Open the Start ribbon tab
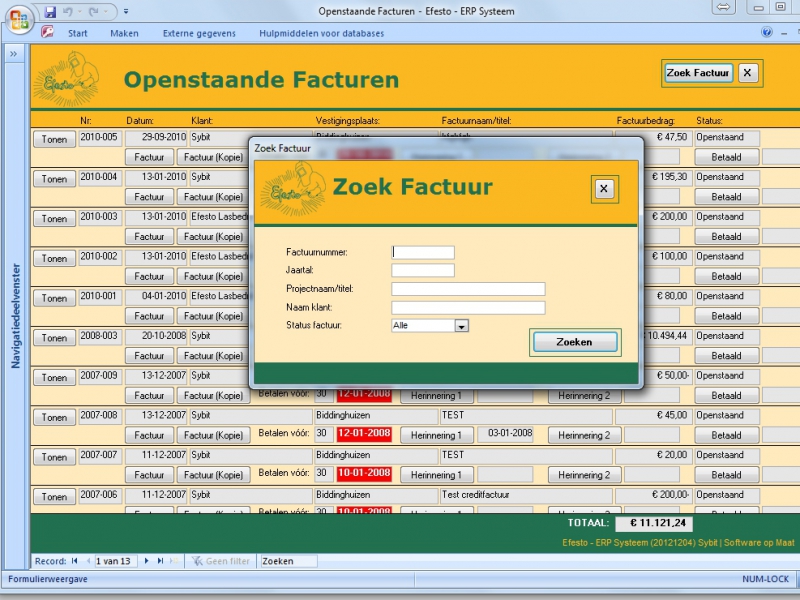This screenshot has height=600, width=800. [x=78, y=33]
